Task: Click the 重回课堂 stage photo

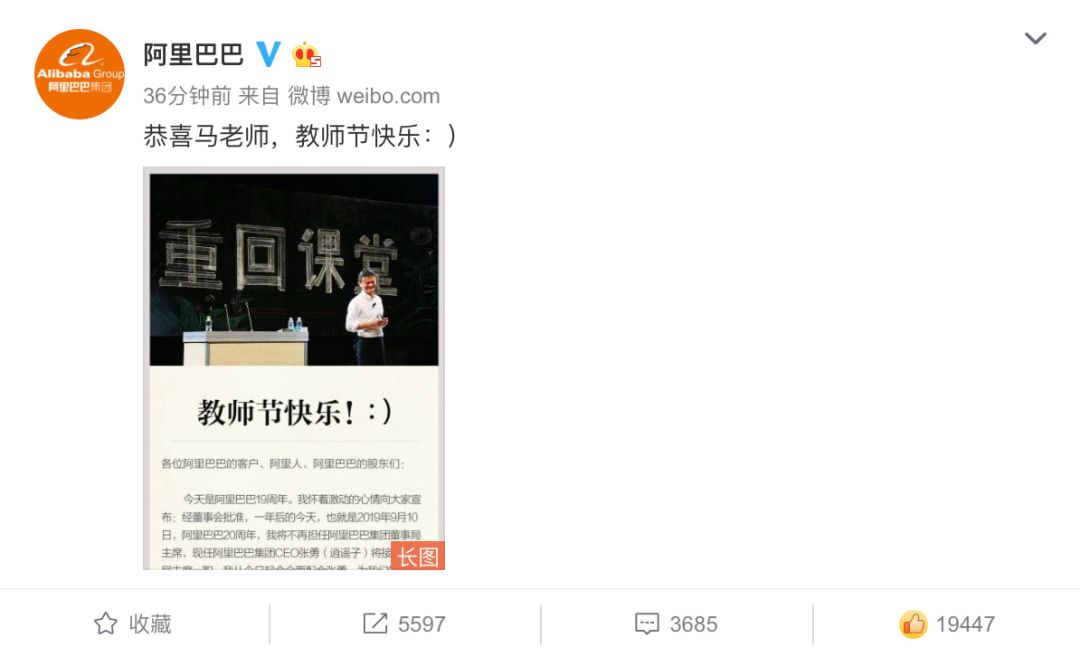Action: (x=294, y=270)
